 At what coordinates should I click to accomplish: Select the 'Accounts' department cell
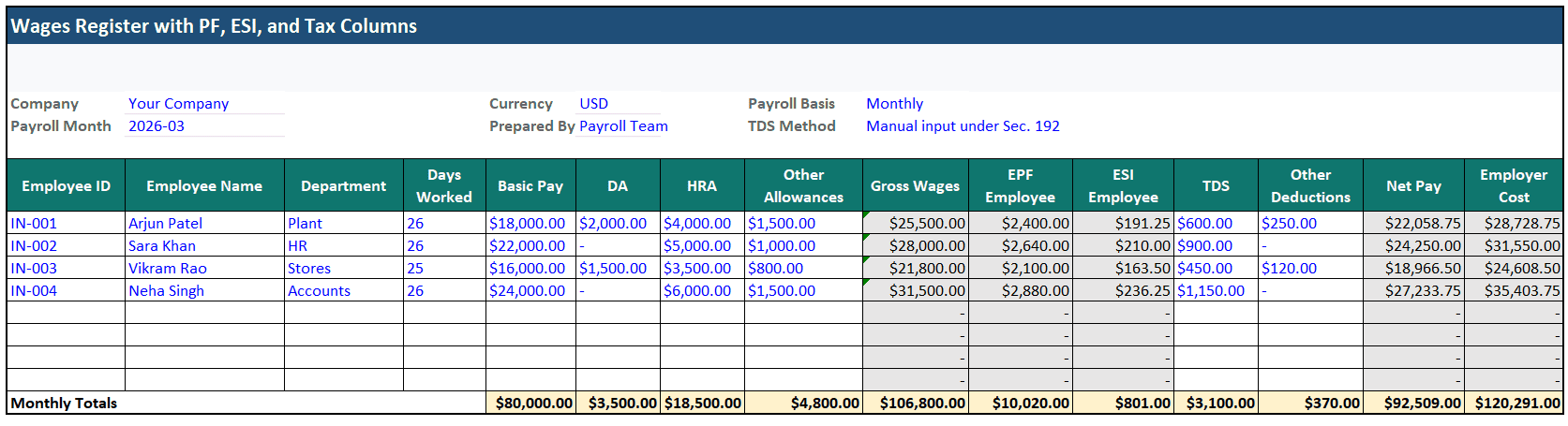(344, 290)
